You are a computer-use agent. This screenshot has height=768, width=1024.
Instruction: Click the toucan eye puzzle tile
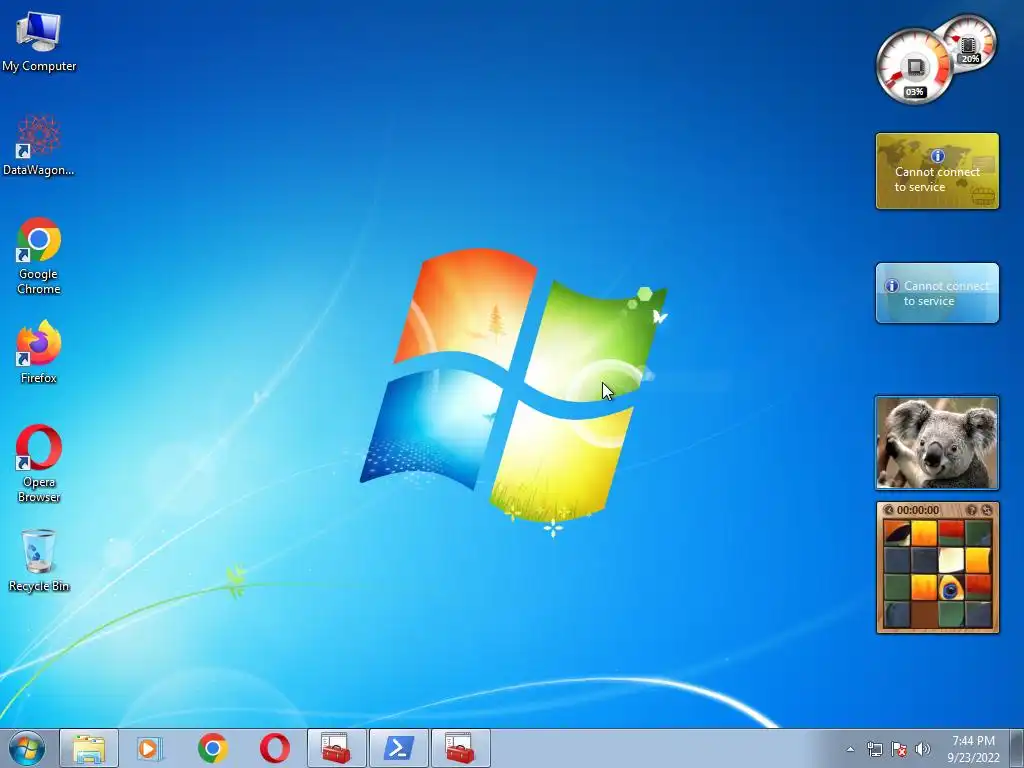click(x=951, y=588)
